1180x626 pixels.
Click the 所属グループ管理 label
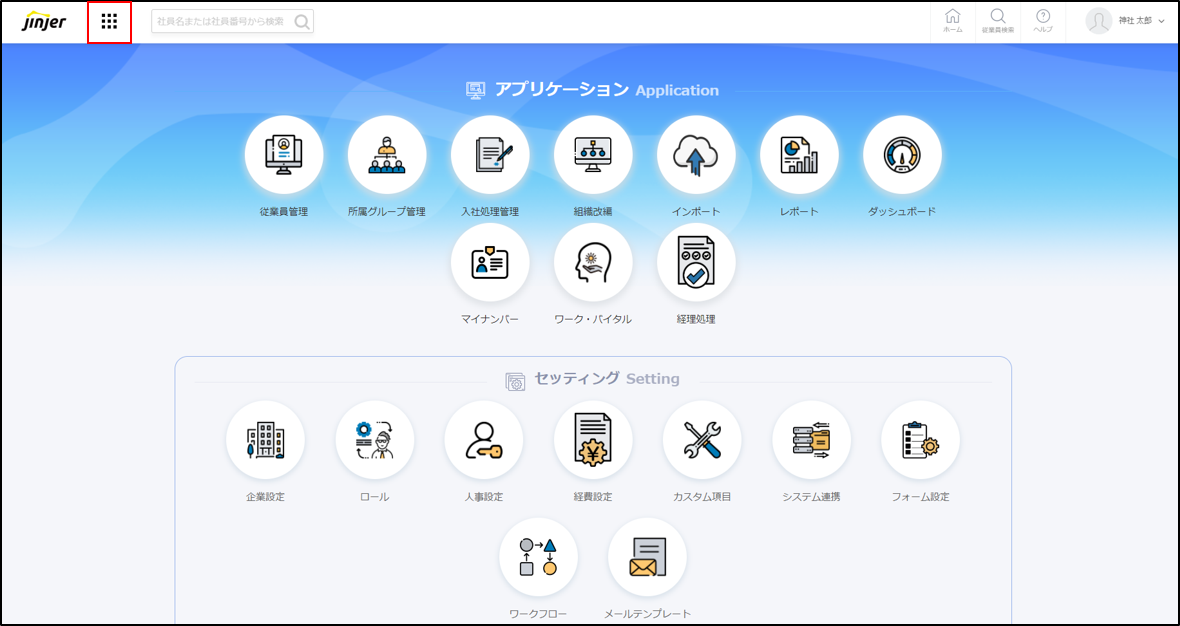coord(387,211)
